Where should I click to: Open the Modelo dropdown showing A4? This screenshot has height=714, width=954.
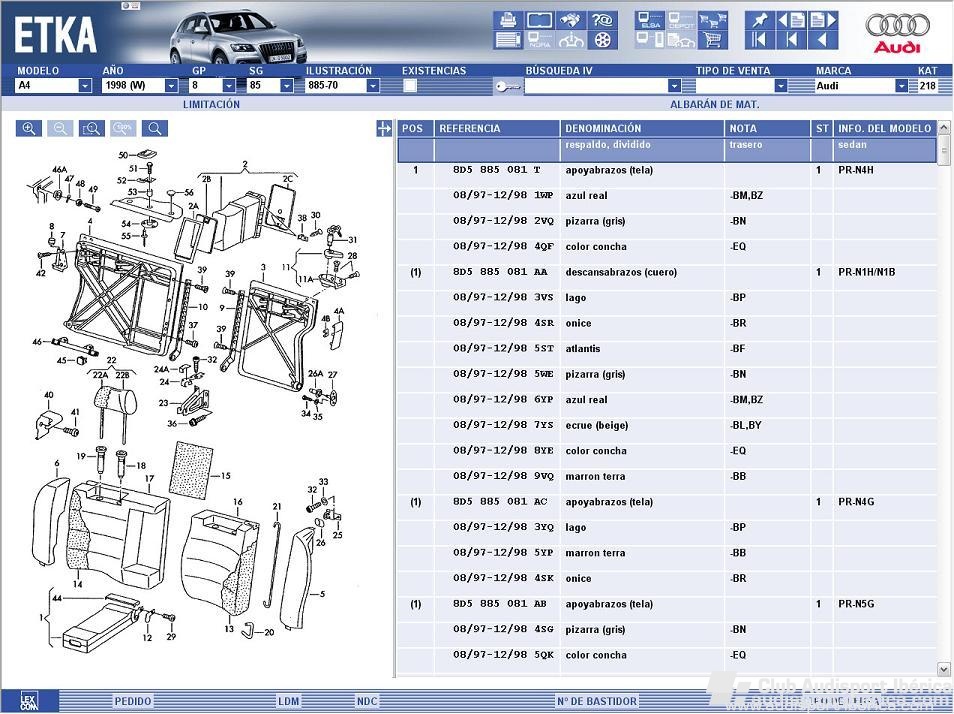[x=85, y=86]
